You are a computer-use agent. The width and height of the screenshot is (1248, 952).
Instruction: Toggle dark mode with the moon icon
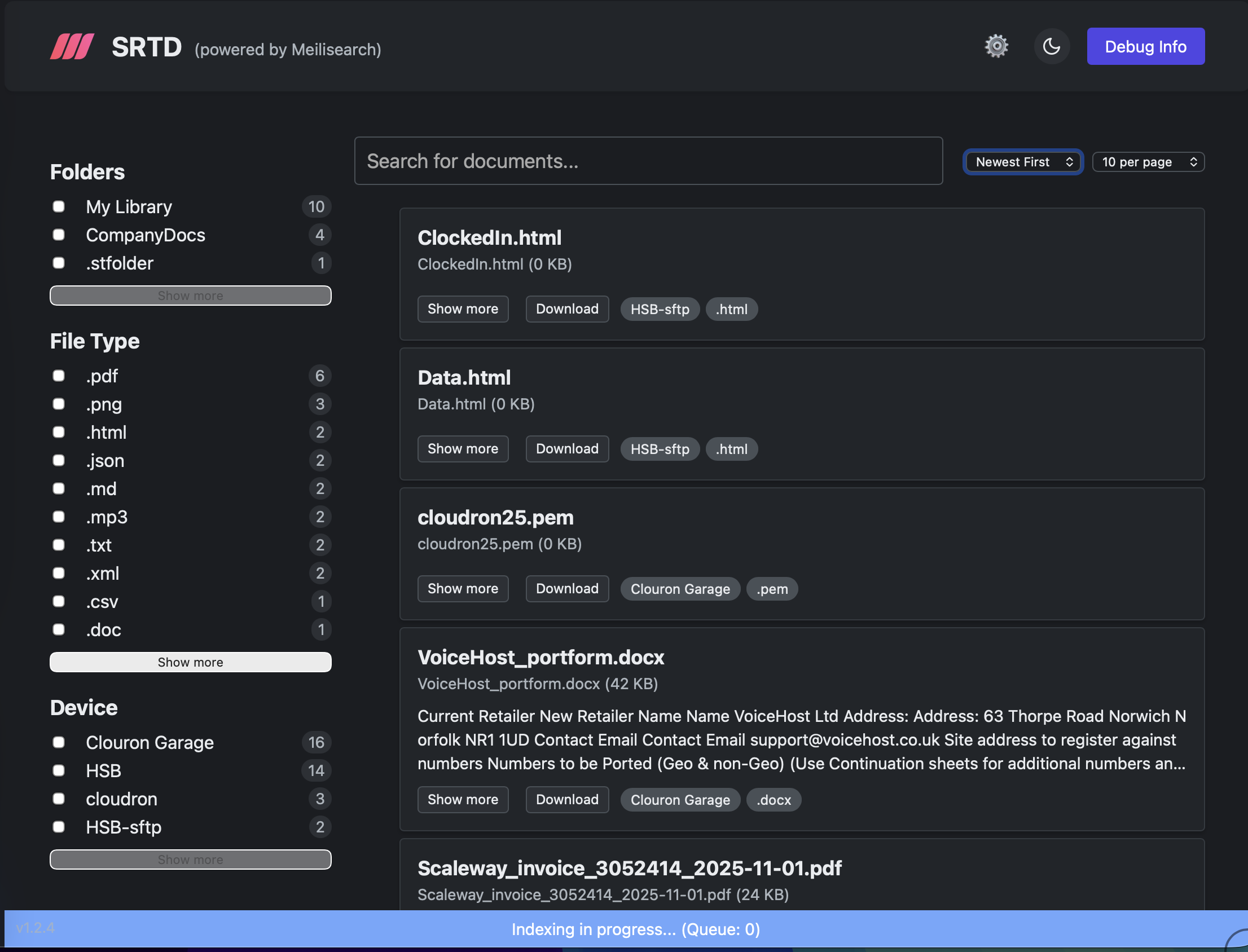1052,46
